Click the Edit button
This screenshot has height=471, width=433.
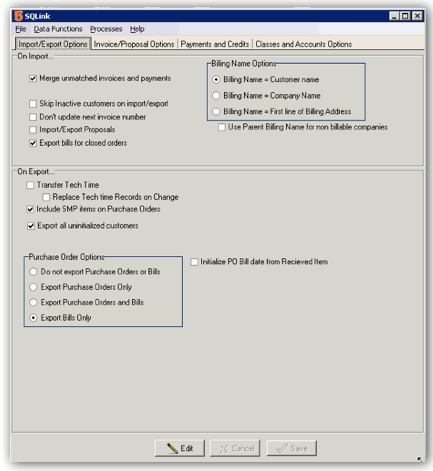(180, 448)
